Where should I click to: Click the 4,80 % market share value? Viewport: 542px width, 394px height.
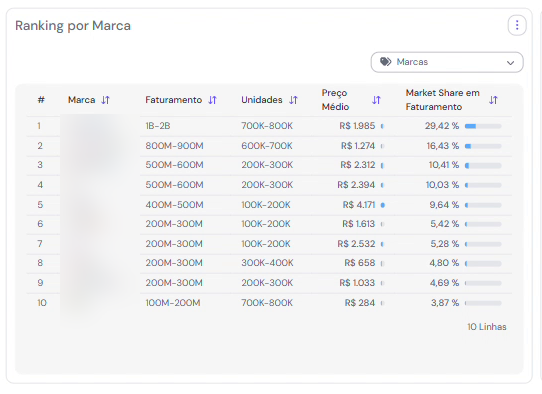point(444,263)
